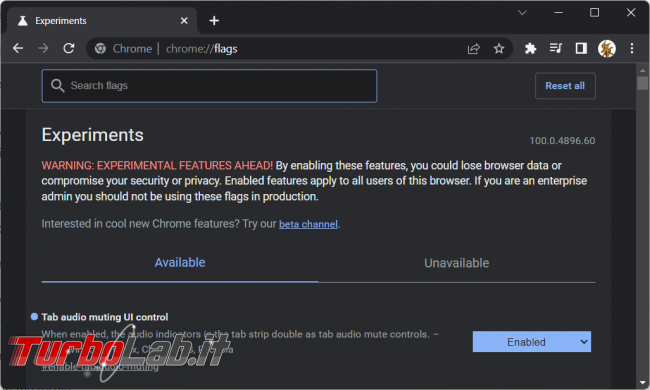Select the Experiments browser tab
This screenshot has width=650, height=390.
[103, 21]
